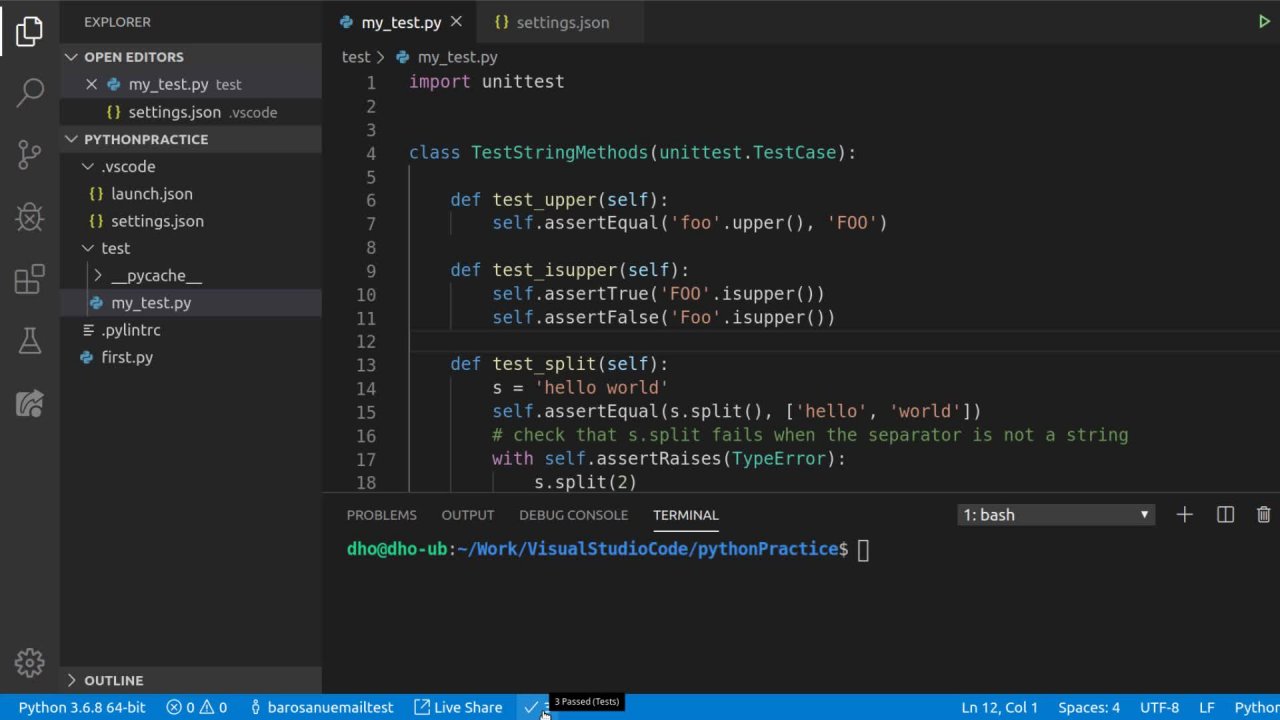The image size is (1280, 720).
Task: Change encoding via UTF-8
Action: [1160, 707]
